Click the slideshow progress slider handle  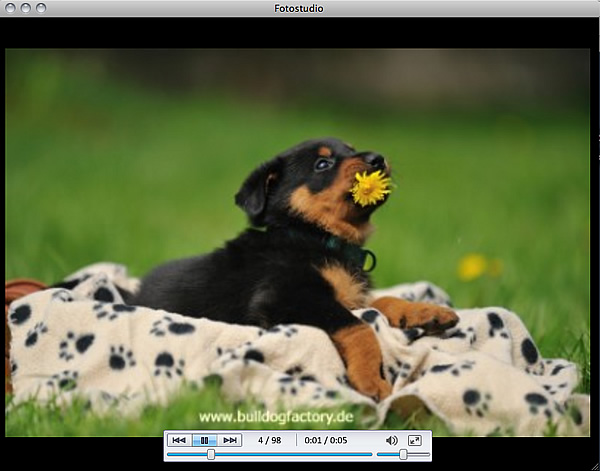[211, 455]
